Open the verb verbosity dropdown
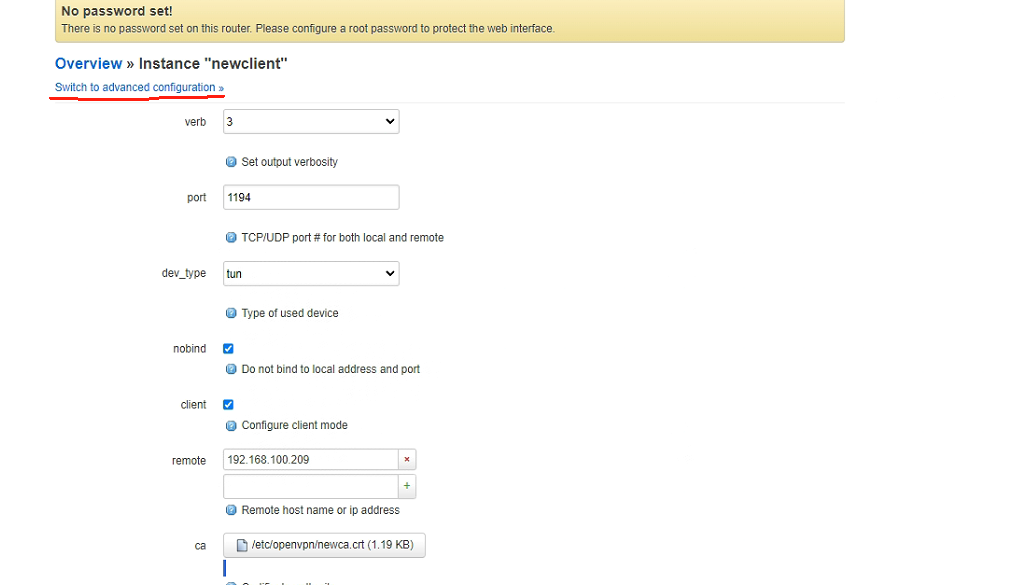The height and width of the screenshot is (585, 1016). [310, 122]
